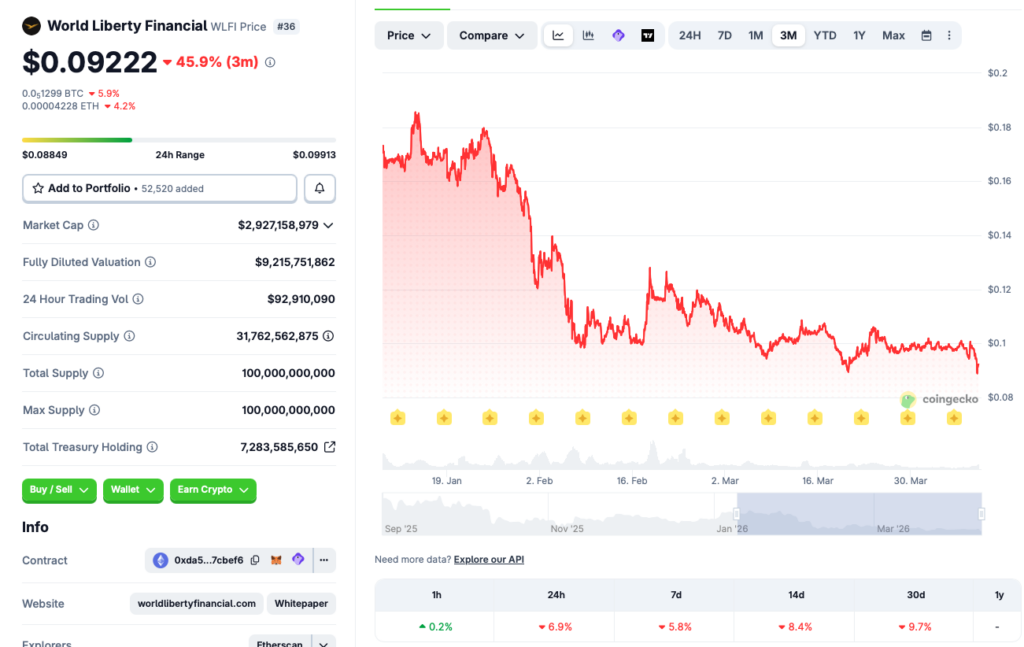
Task: Copy the contract address
Action: click(x=255, y=561)
